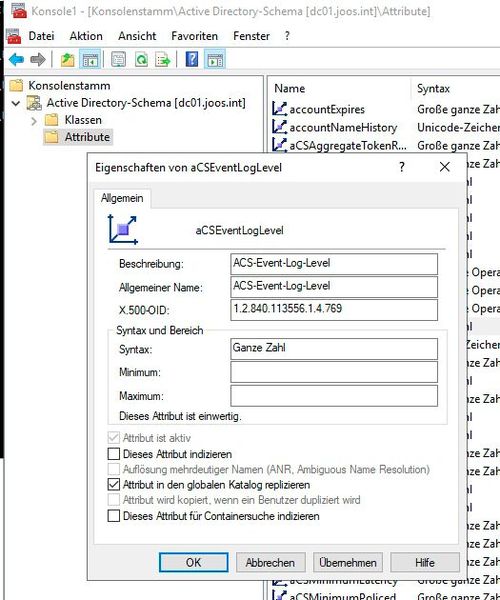Click the Konsole1 title bar icon

tap(19, 11)
